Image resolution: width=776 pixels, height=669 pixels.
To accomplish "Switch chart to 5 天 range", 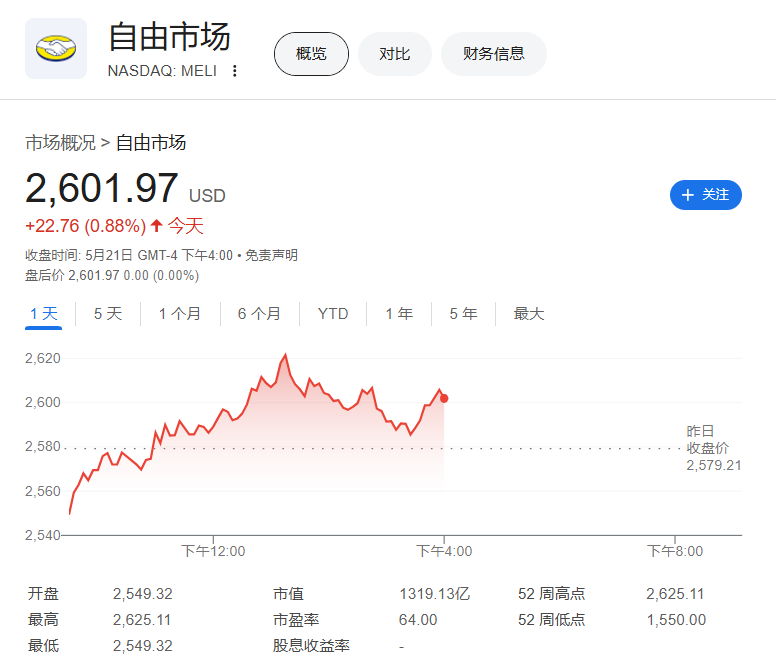I will tap(108, 314).
